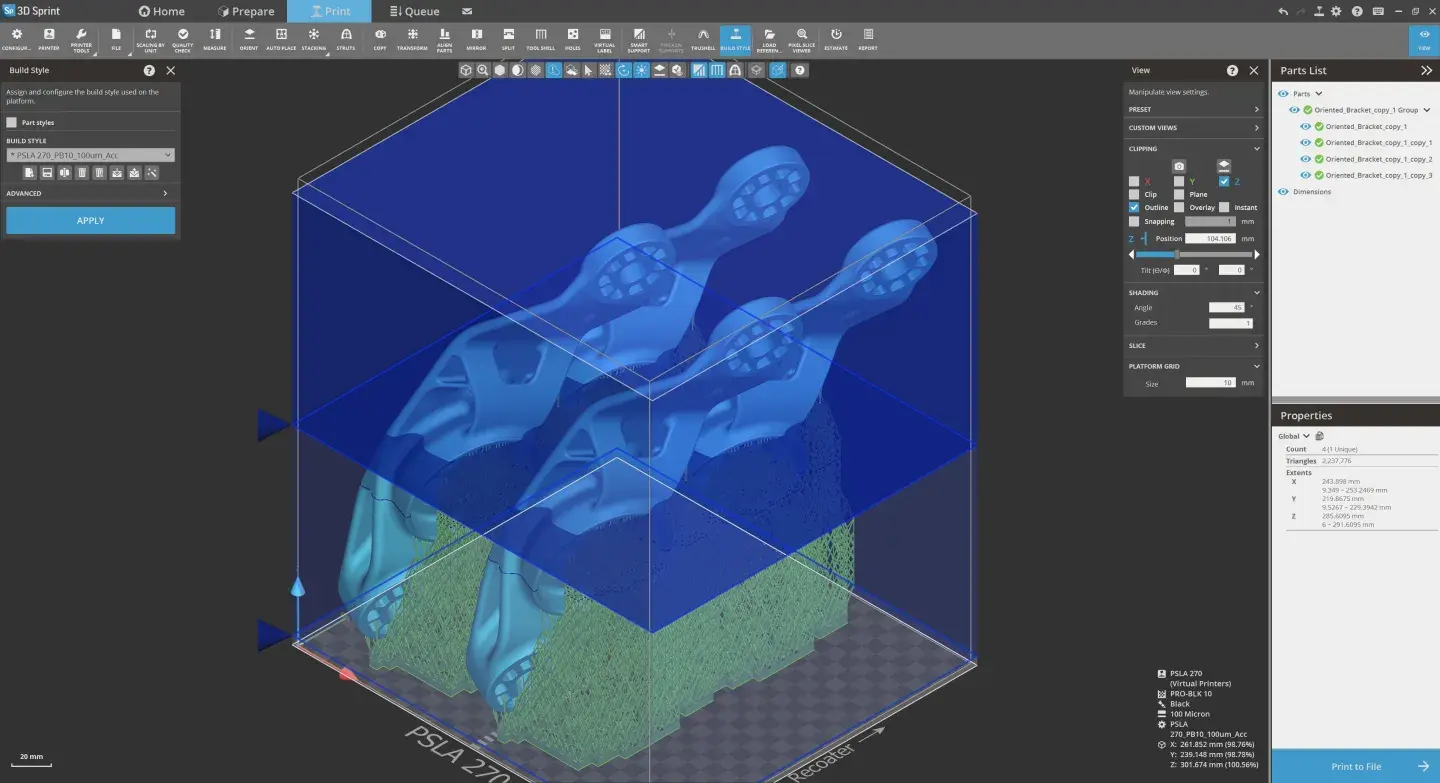This screenshot has width=1440, height=783.
Task: Enable the Overlay checkbox
Action: [1179, 207]
